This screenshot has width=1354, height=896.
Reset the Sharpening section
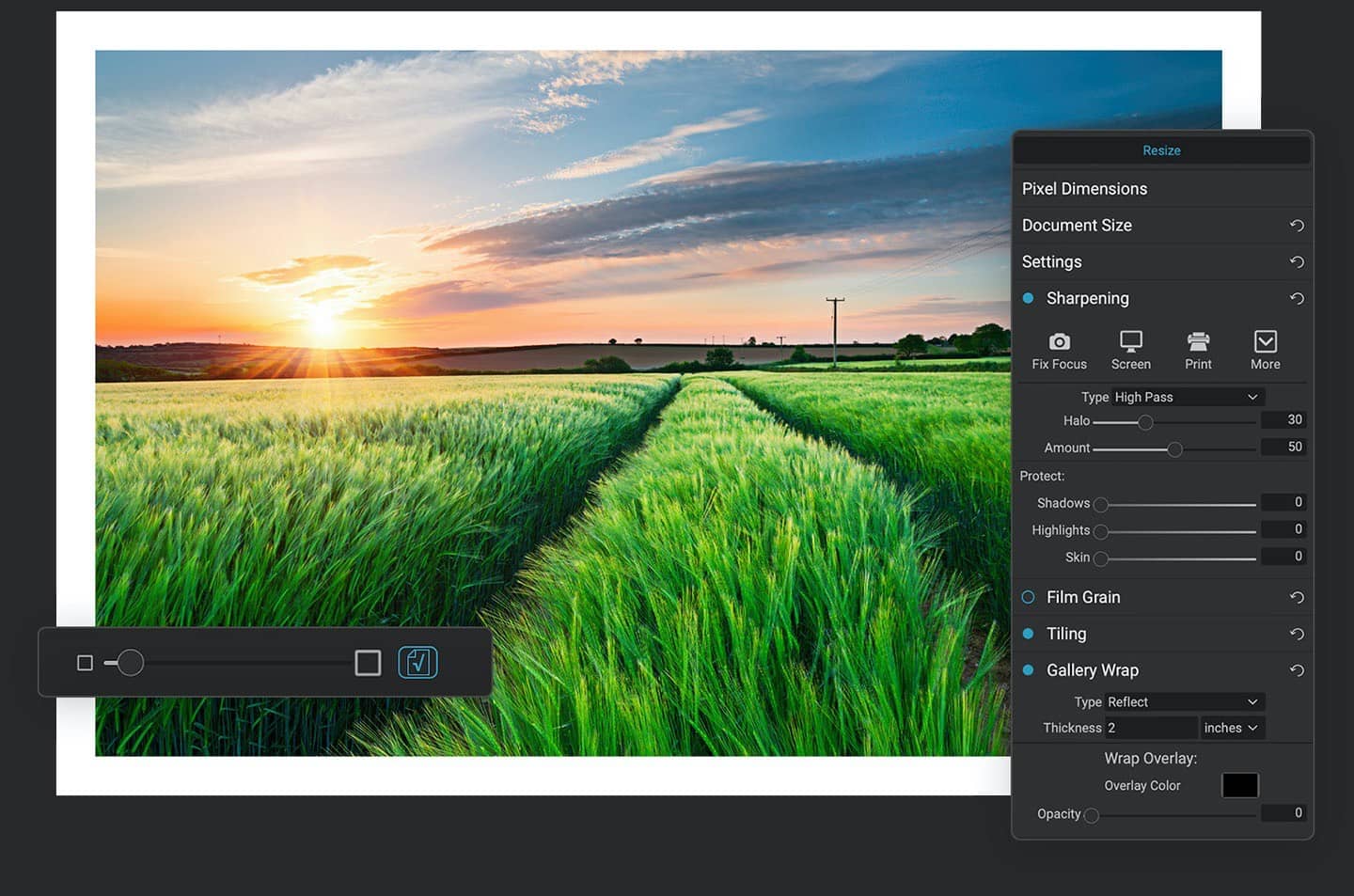[x=1297, y=299]
